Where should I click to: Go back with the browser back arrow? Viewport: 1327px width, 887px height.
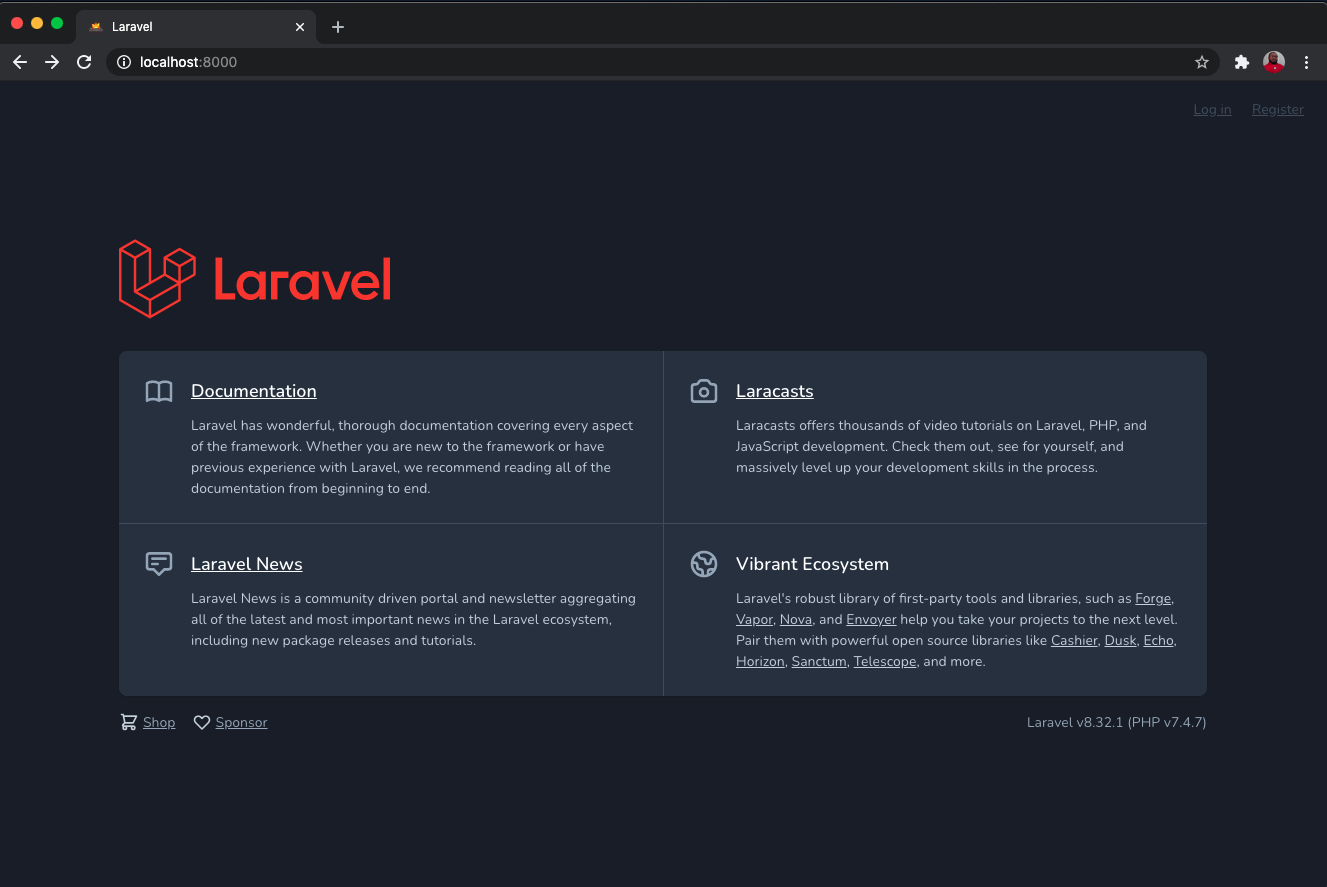tap(20, 62)
